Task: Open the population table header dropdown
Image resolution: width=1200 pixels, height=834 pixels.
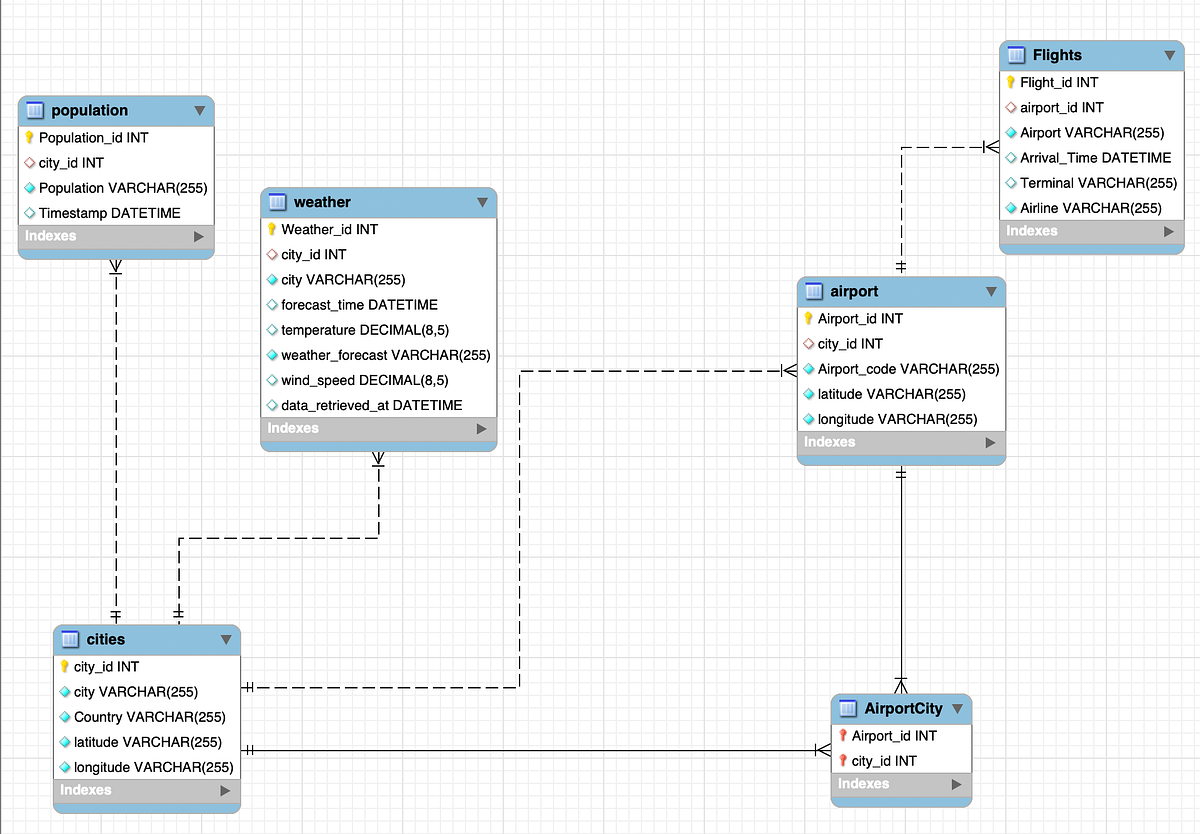Action: pyautogui.click(x=200, y=110)
